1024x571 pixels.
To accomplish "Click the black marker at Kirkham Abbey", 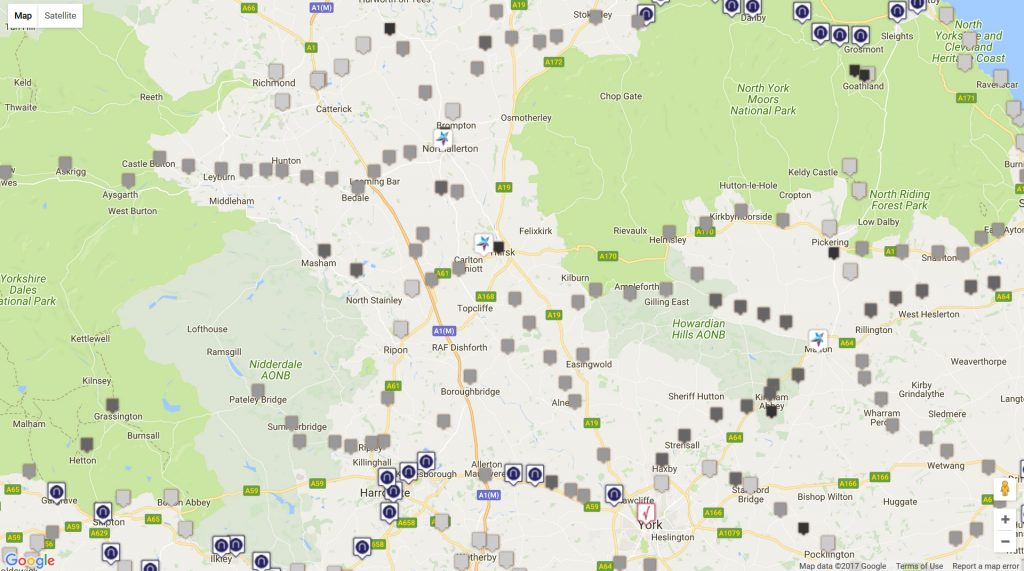I will point(771,411).
